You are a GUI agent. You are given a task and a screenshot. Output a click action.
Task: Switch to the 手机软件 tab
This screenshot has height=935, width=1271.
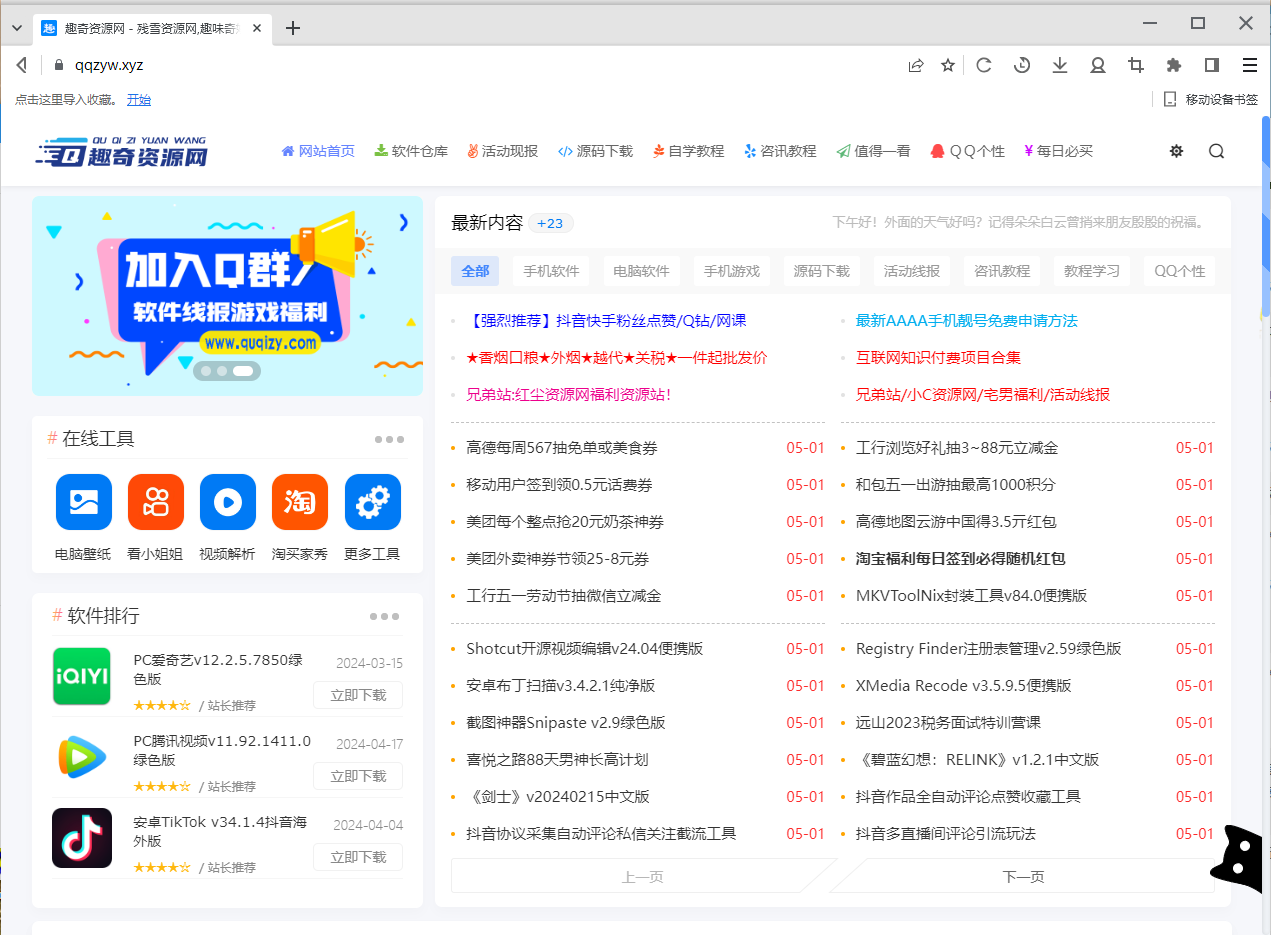(551, 270)
